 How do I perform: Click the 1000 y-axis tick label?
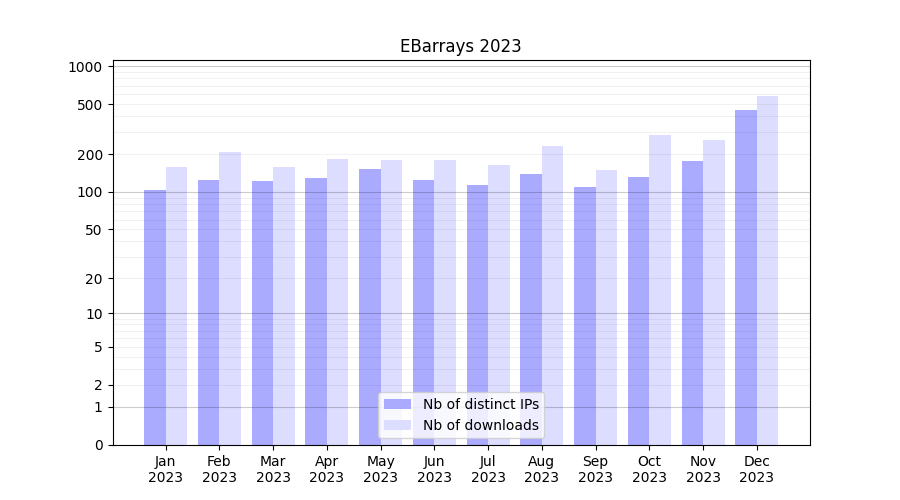85,67
